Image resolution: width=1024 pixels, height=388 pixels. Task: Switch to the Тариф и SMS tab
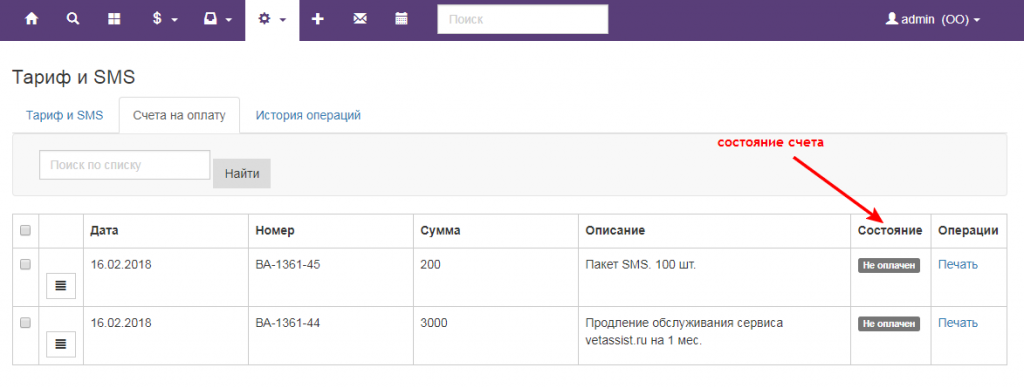65,116
